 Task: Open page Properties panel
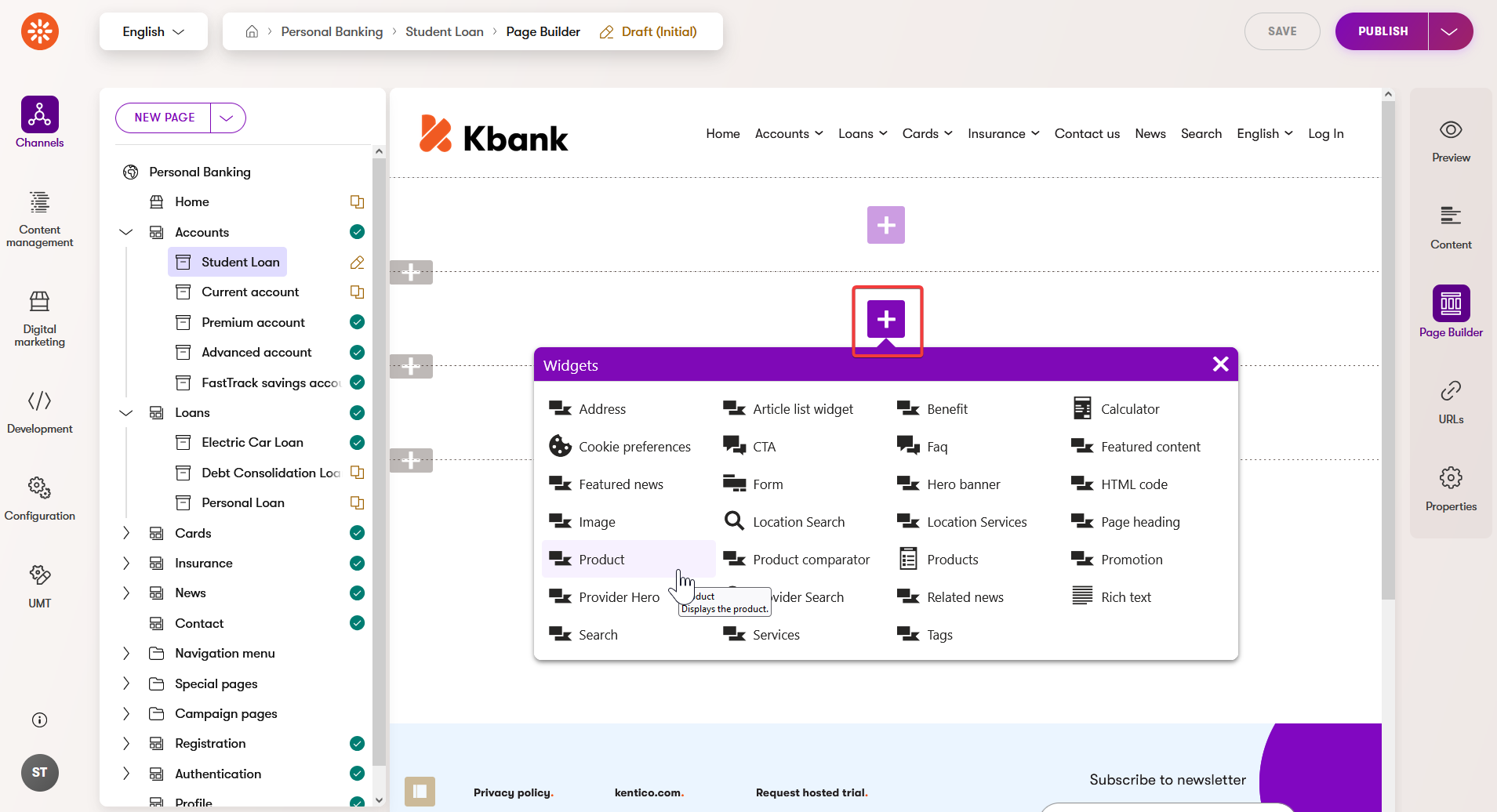pos(1450,489)
